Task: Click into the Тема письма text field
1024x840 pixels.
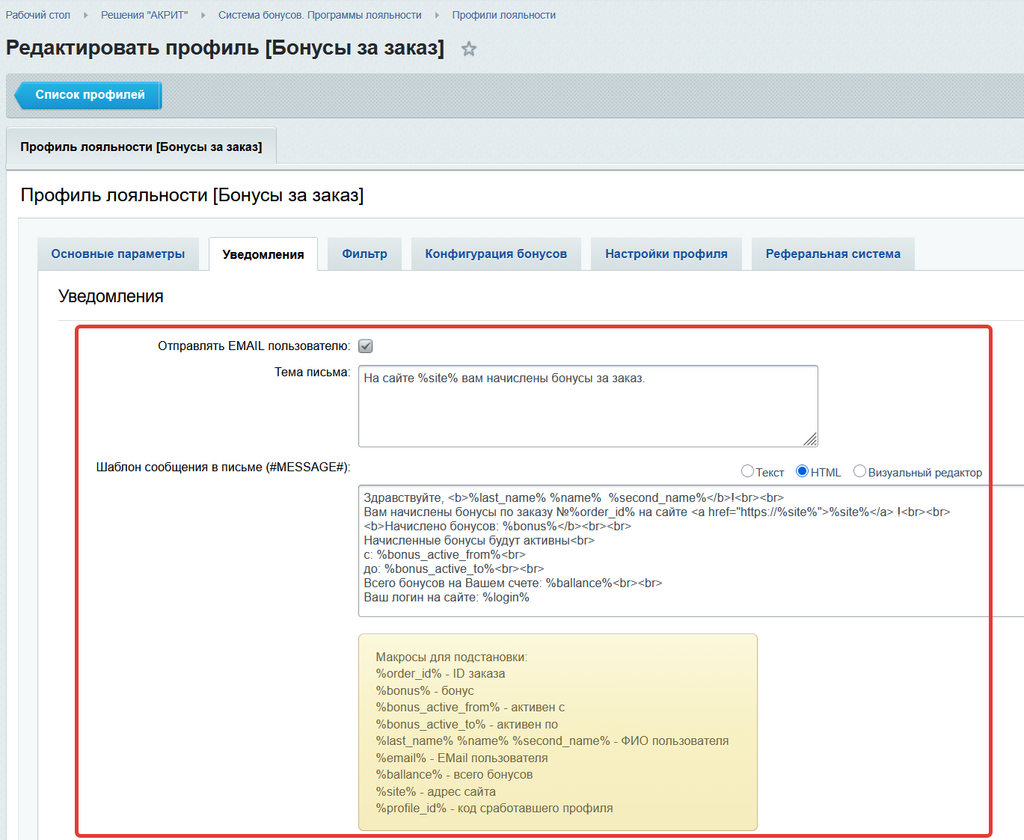Action: pyautogui.click(x=587, y=404)
